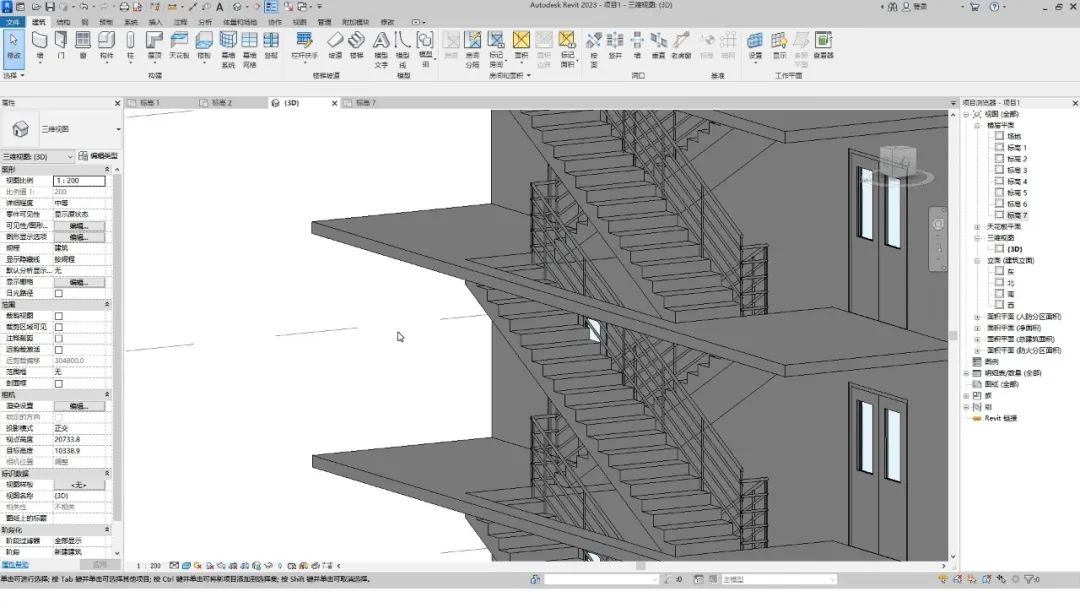Switch to the Level 1 view tab
The width and height of the screenshot is (1080, 608).
149,103
